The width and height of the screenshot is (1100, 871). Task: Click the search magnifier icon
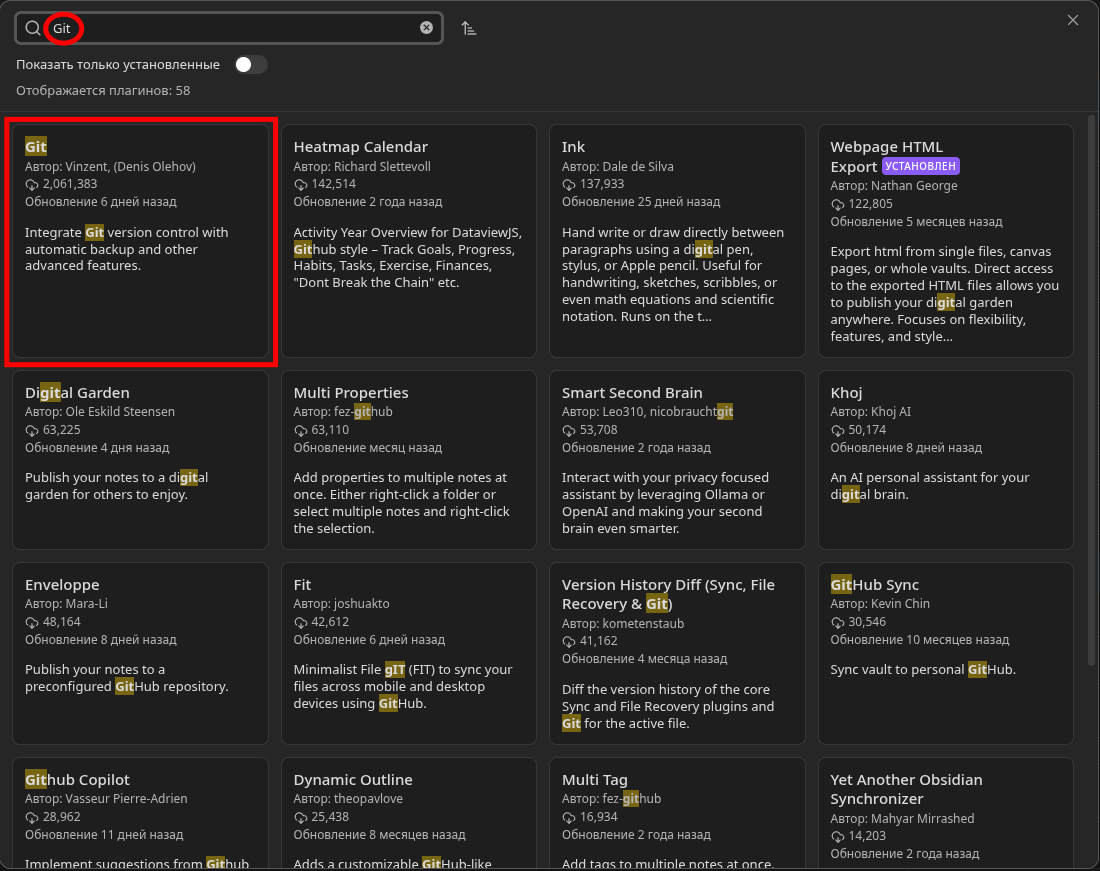(x=33, y=28)
